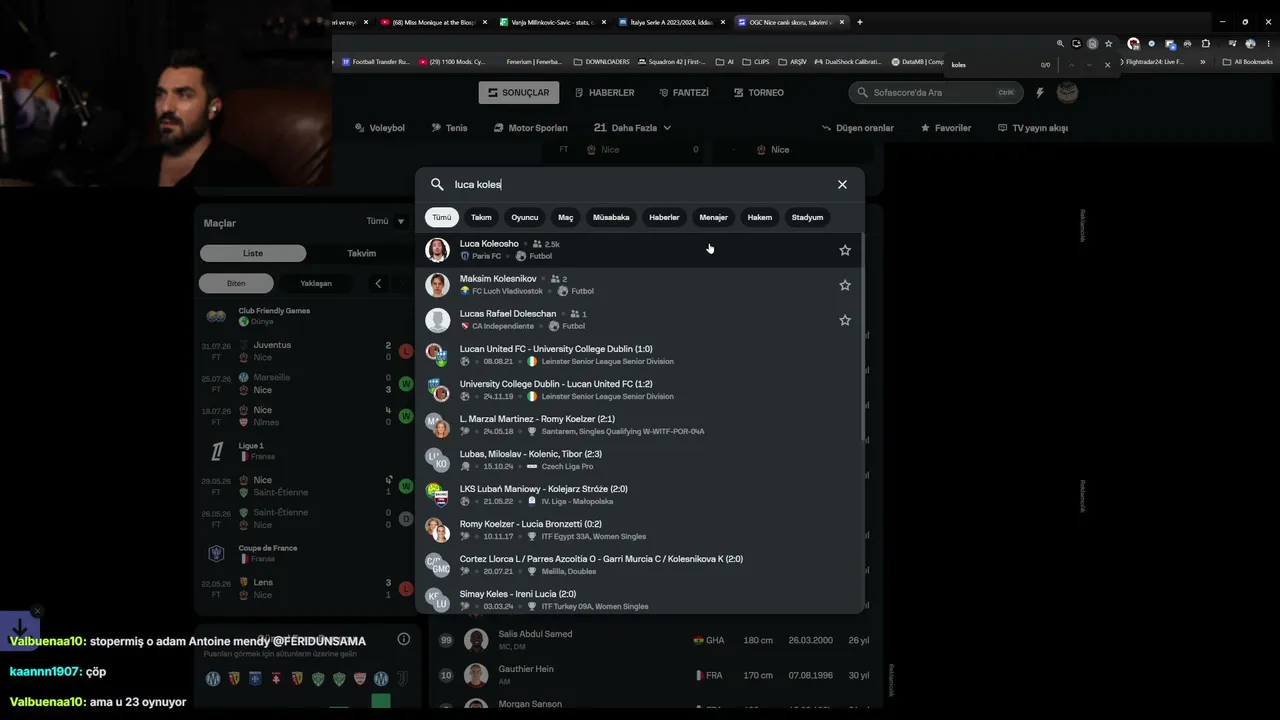Screen dimensions: 1280x720
Task: Open Maksim Kolesnikov player result
Action: point(638,285)
